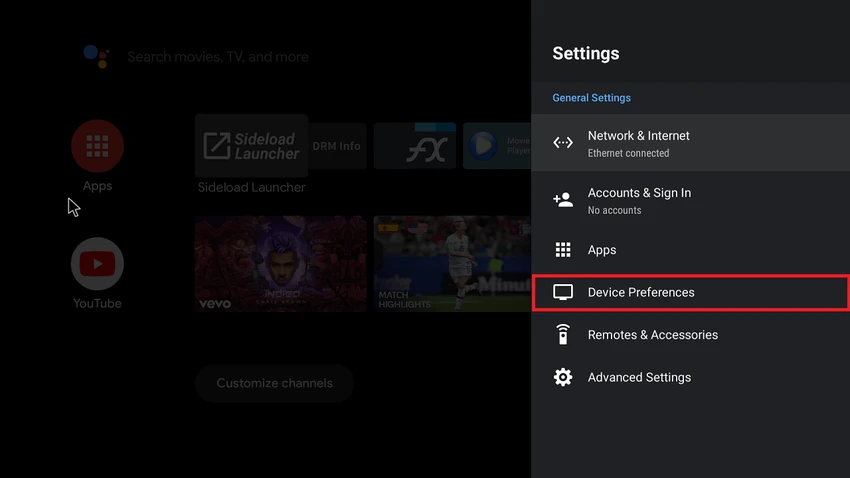Play the vevo video thumbnail
850x478 pixels.
coord(281,264)
